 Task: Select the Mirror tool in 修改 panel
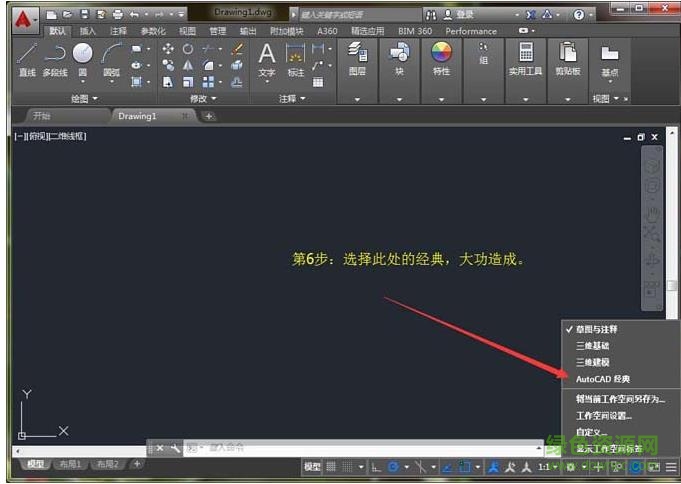(x=188, y=65)
